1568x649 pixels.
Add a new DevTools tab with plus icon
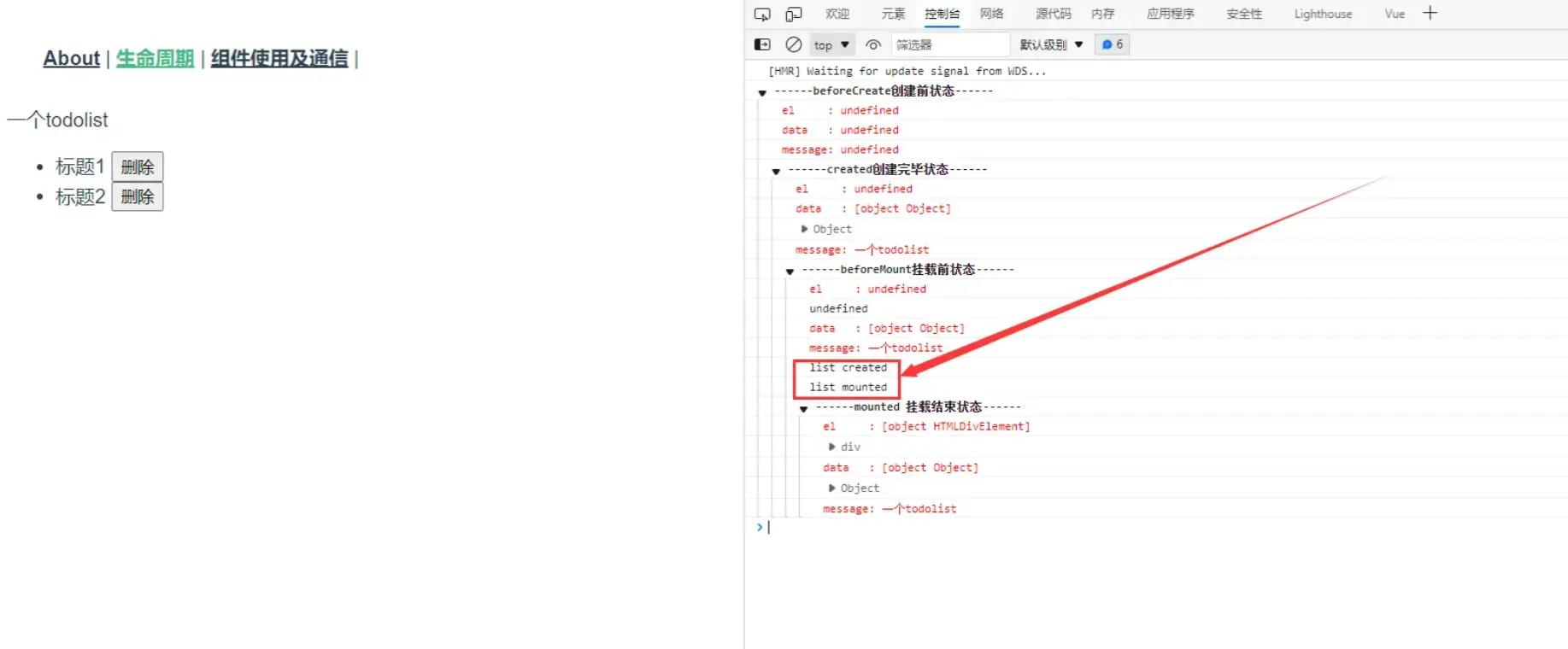point(1430,13)
